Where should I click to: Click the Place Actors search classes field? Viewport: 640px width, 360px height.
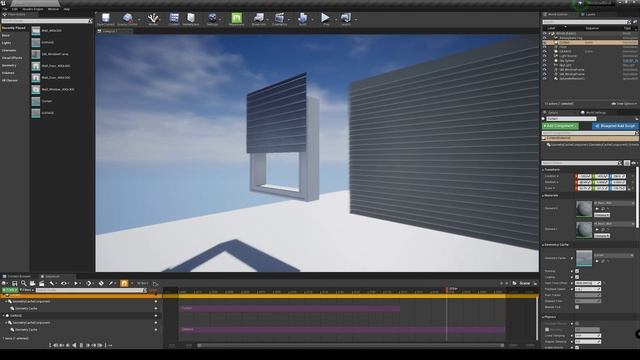point(46,21)
